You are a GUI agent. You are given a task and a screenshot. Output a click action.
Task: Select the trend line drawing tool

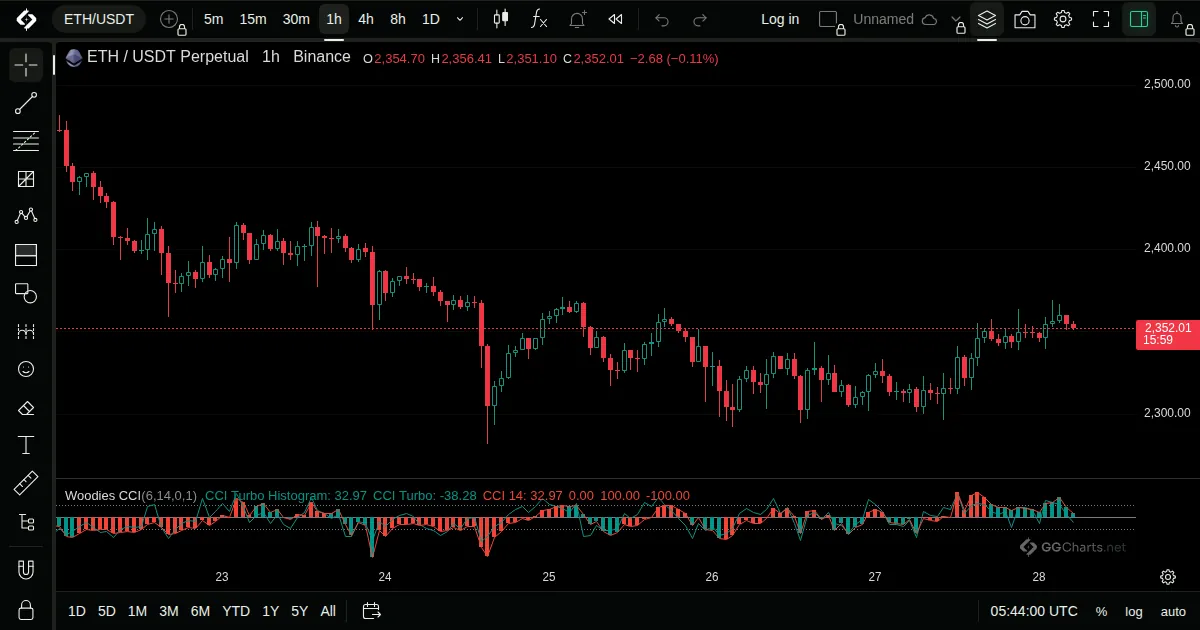pos(26,103)
